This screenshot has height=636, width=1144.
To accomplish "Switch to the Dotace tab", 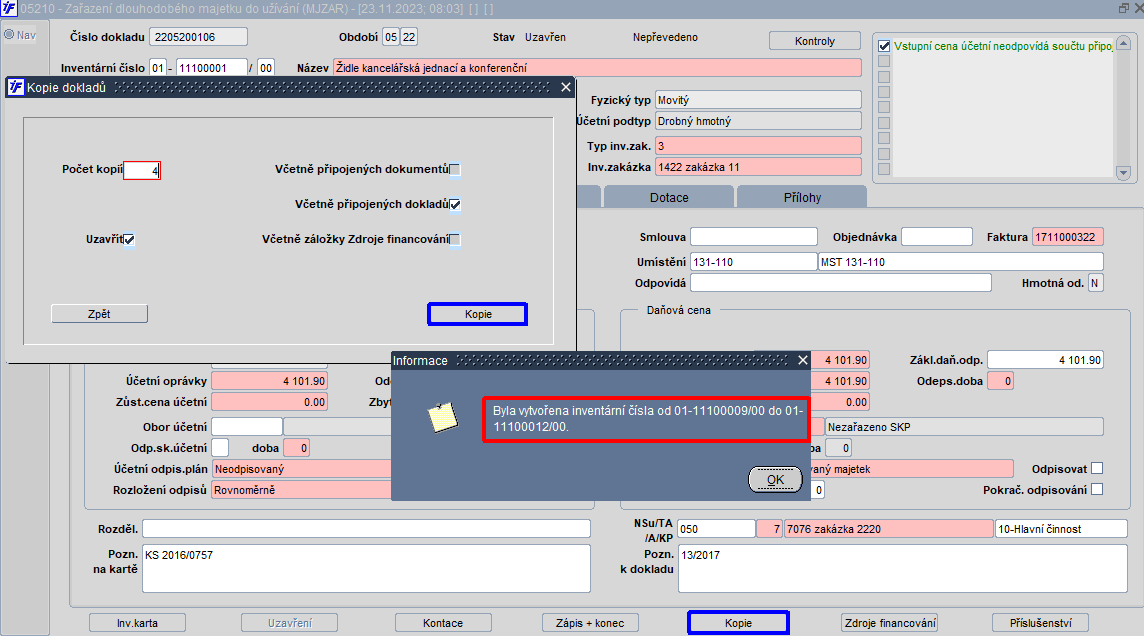I will pos(669,197).
